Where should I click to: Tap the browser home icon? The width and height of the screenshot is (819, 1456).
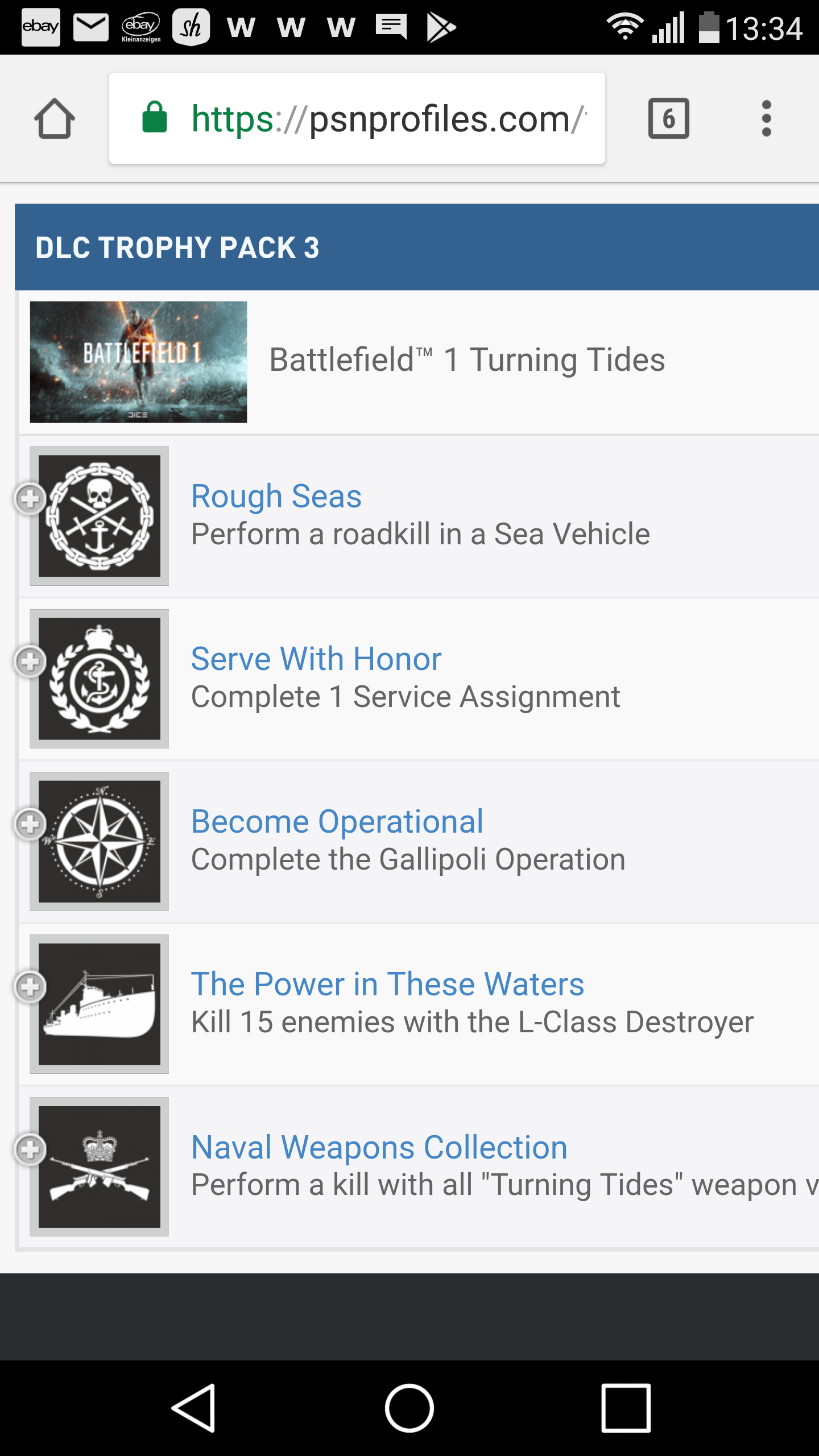[55, 119]
